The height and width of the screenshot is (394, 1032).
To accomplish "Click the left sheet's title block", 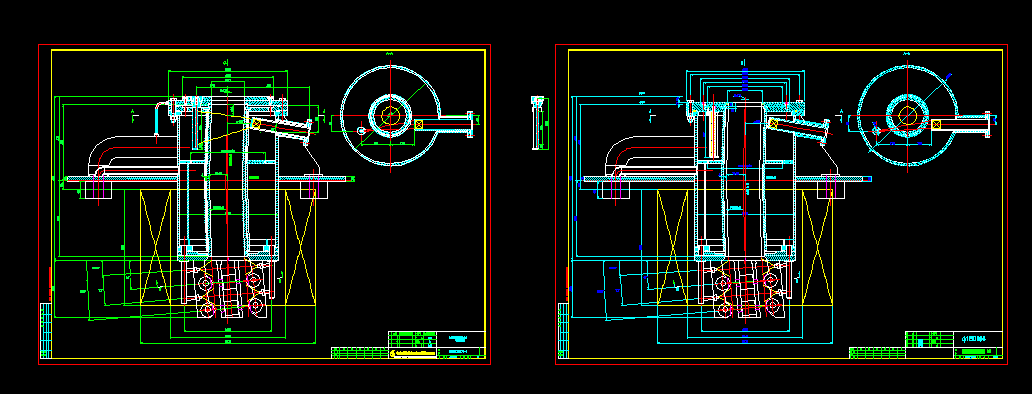I will (x=437, y=345).
